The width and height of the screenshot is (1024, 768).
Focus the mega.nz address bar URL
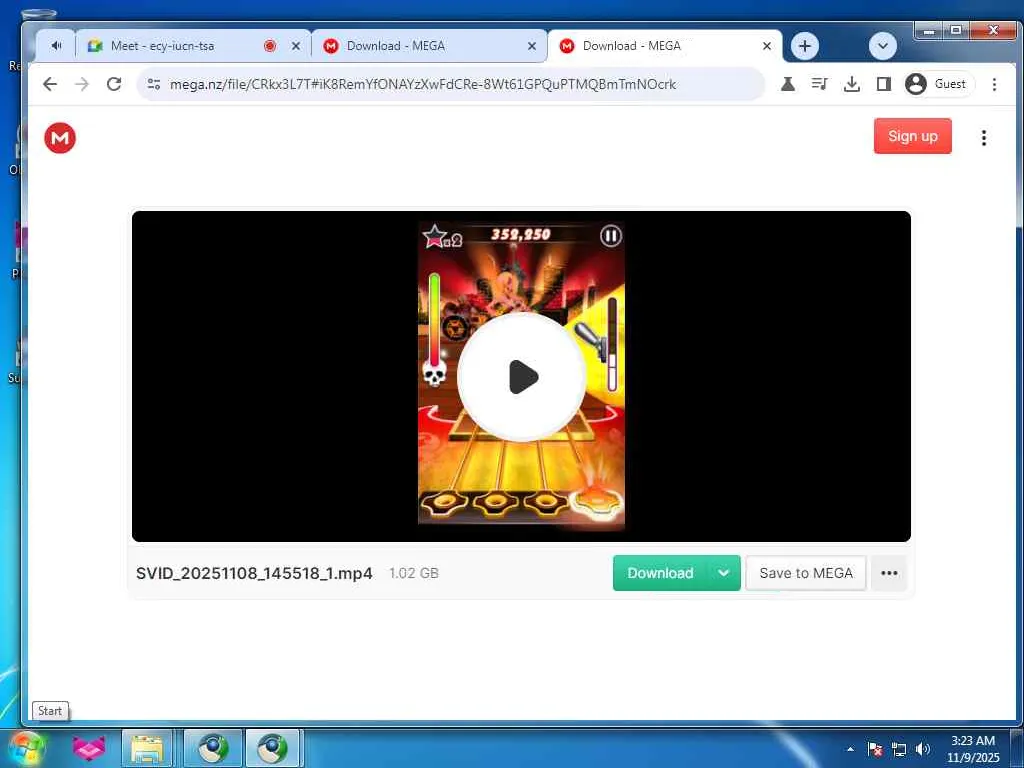(x=423, y=84)
